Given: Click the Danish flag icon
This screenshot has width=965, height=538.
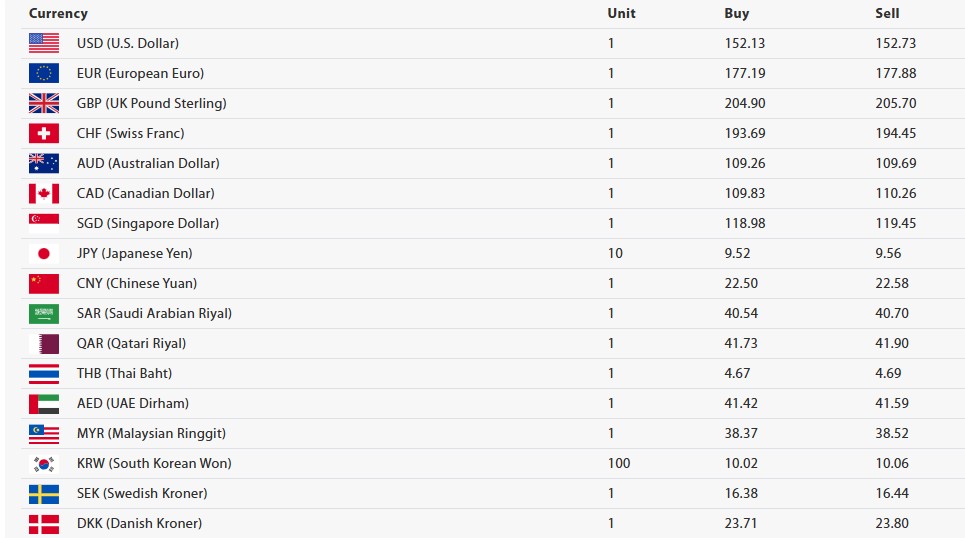Looking at the screenshot, I should pos(44,524).
